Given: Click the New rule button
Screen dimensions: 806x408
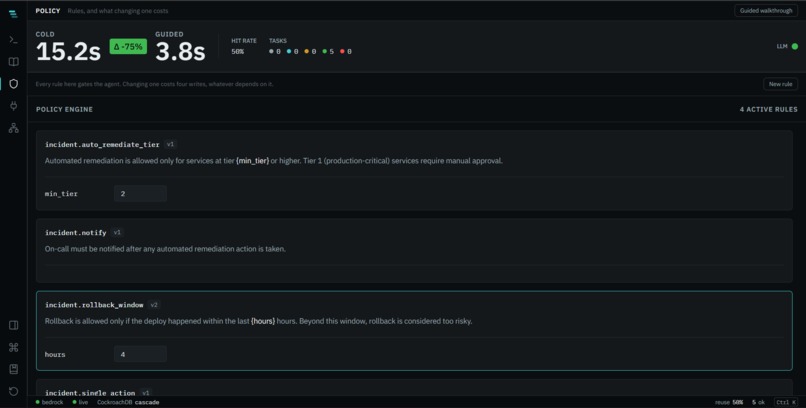Looking at the screenshot, I should 780,84.
